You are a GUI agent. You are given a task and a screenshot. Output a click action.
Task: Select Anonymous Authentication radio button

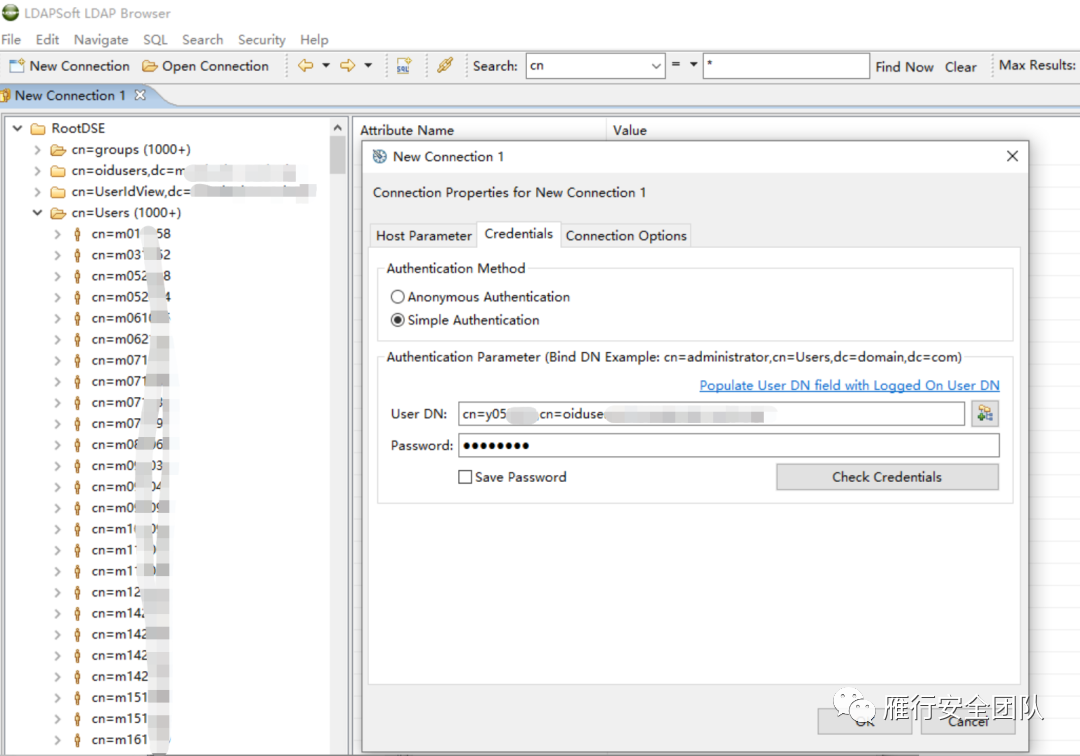pyautogui.click(x=397, y=297)
